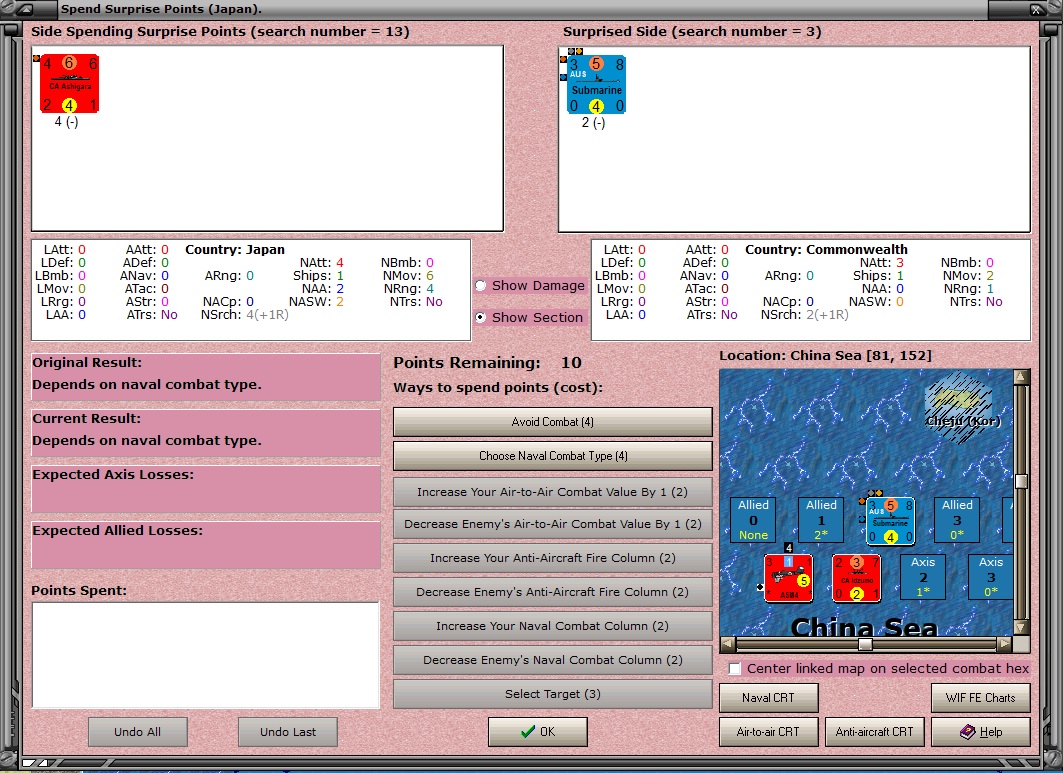Enable Center linked map on selected combat hex
1063x773 pixels.
(734, 669)
